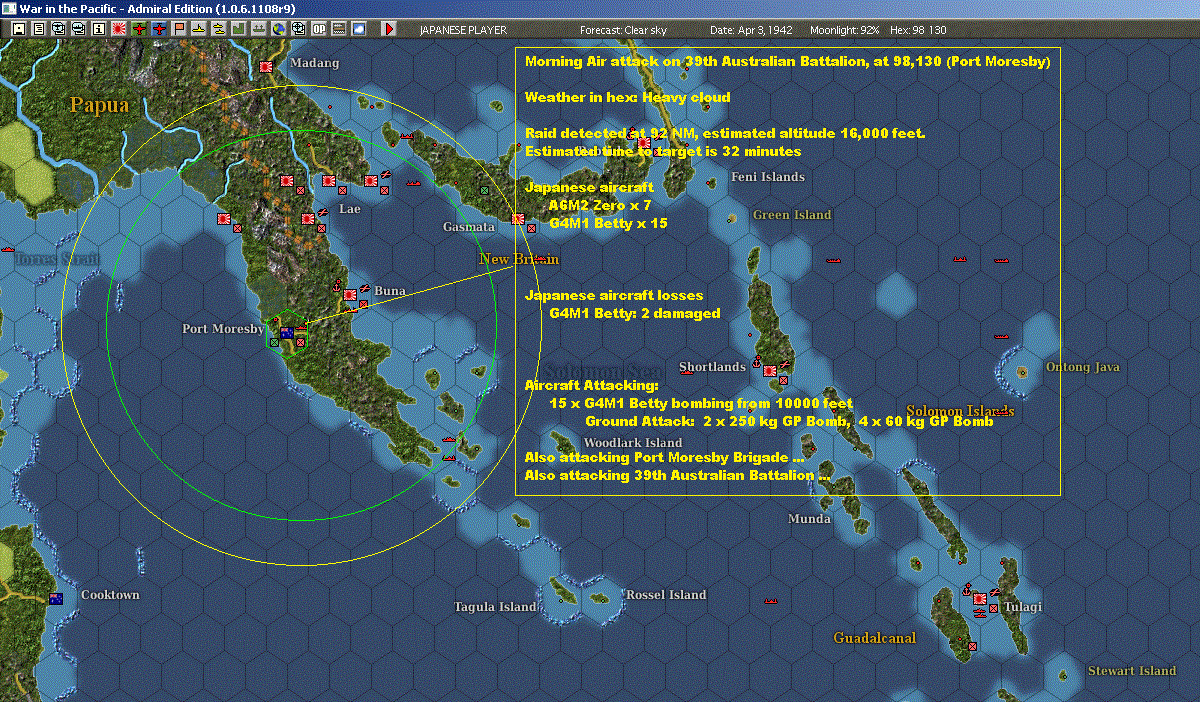Click the 'A6M2 Zero x 7' line

pyautogui.click(x=600, y=205)
